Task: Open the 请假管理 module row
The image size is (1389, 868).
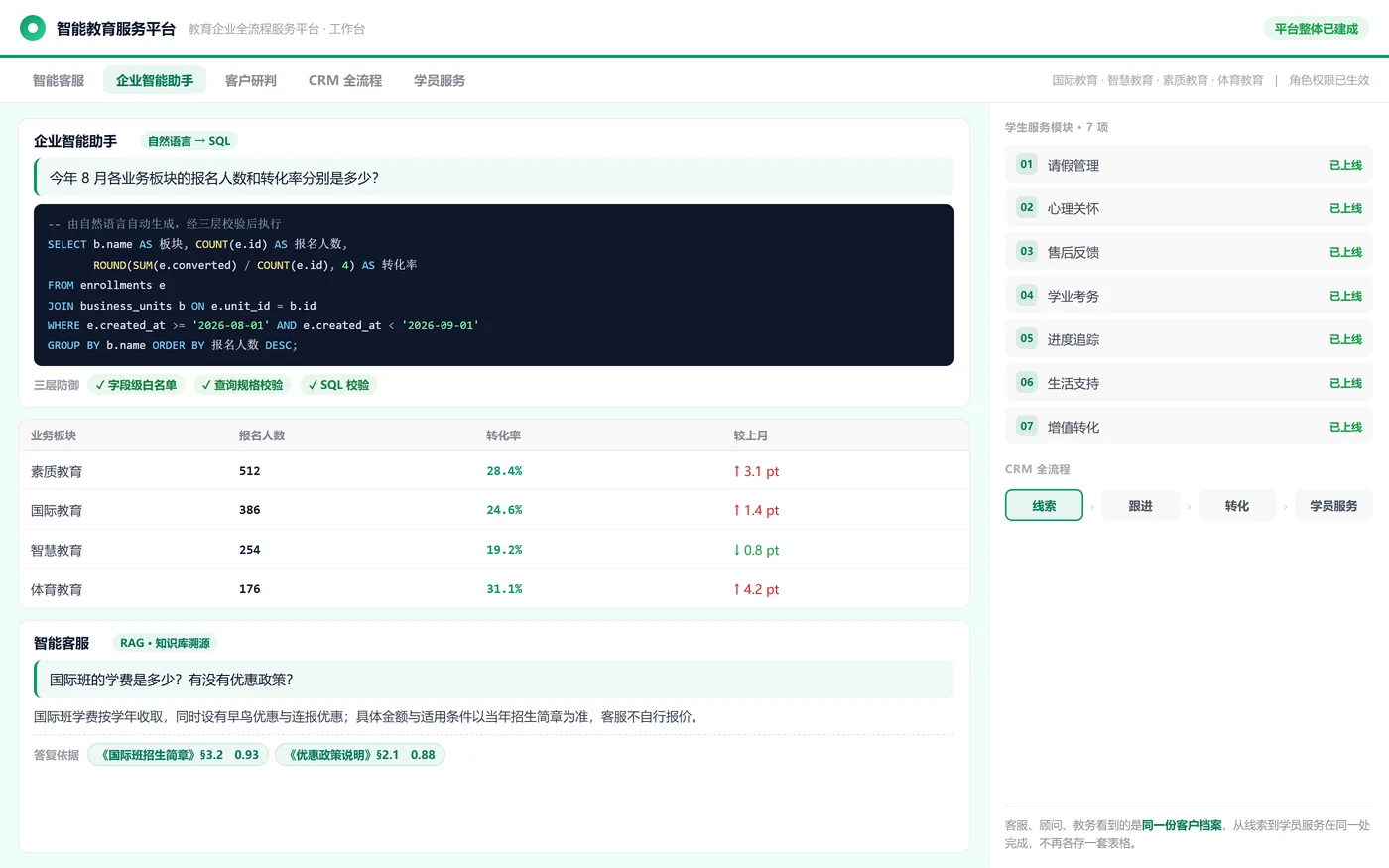Action: point(1189,165)
